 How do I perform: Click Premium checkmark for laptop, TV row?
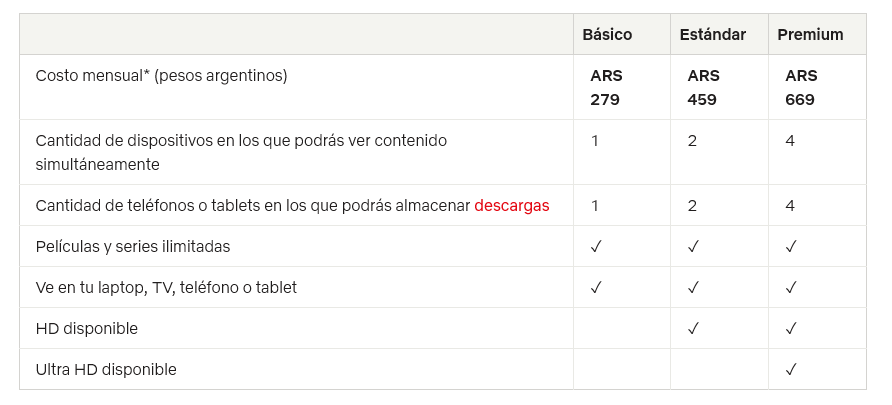(x=791, y=287)
